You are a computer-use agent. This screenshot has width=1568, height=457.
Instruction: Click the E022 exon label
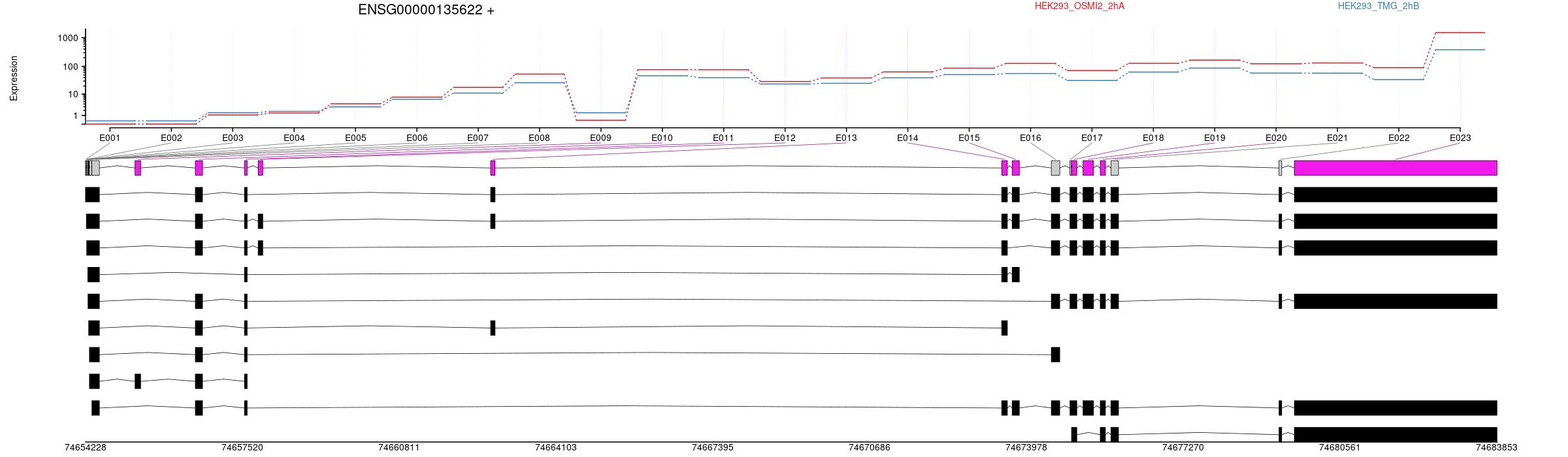1399,138
